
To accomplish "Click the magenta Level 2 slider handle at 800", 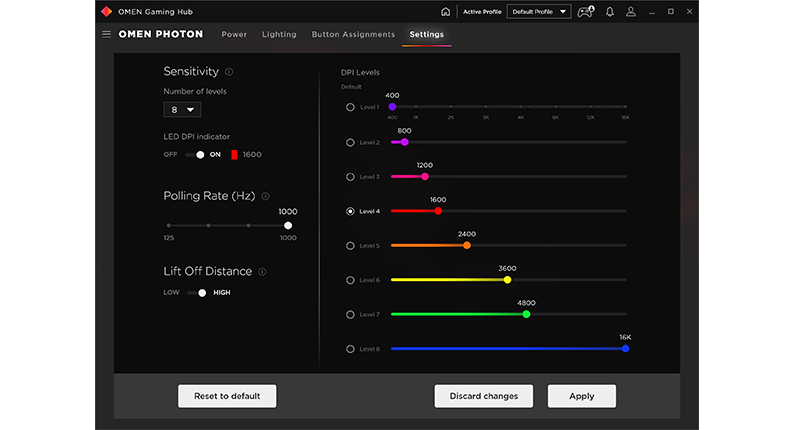I will click(404, 142).
